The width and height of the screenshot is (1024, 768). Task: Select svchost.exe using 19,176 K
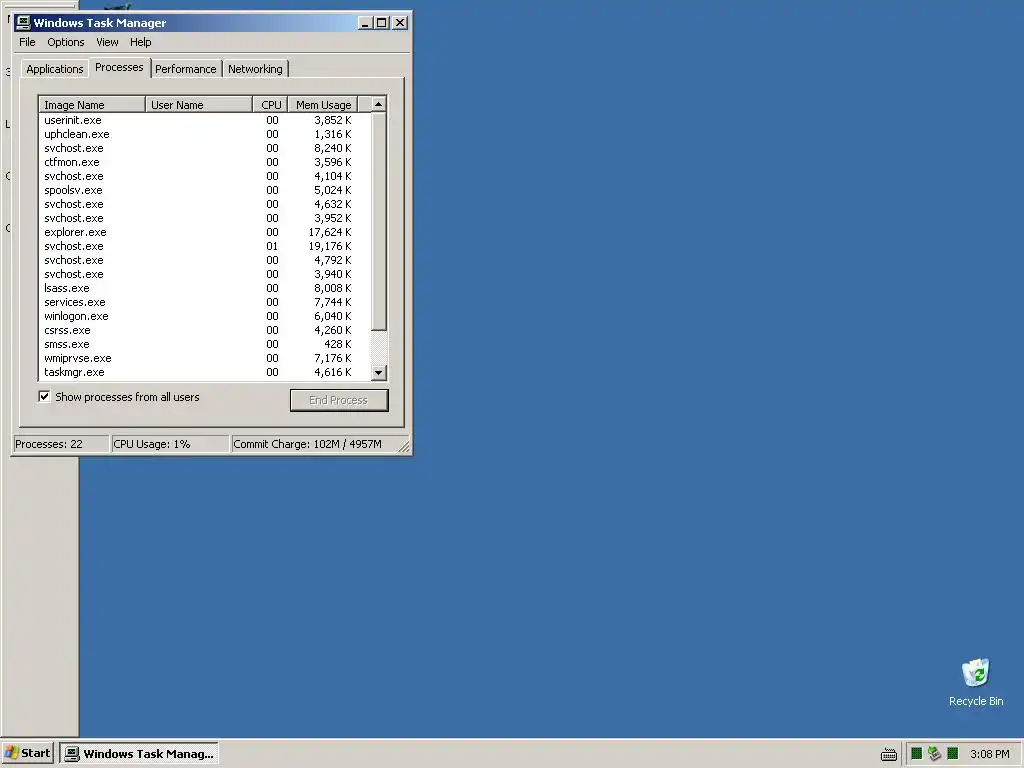(x=204, y=247)
